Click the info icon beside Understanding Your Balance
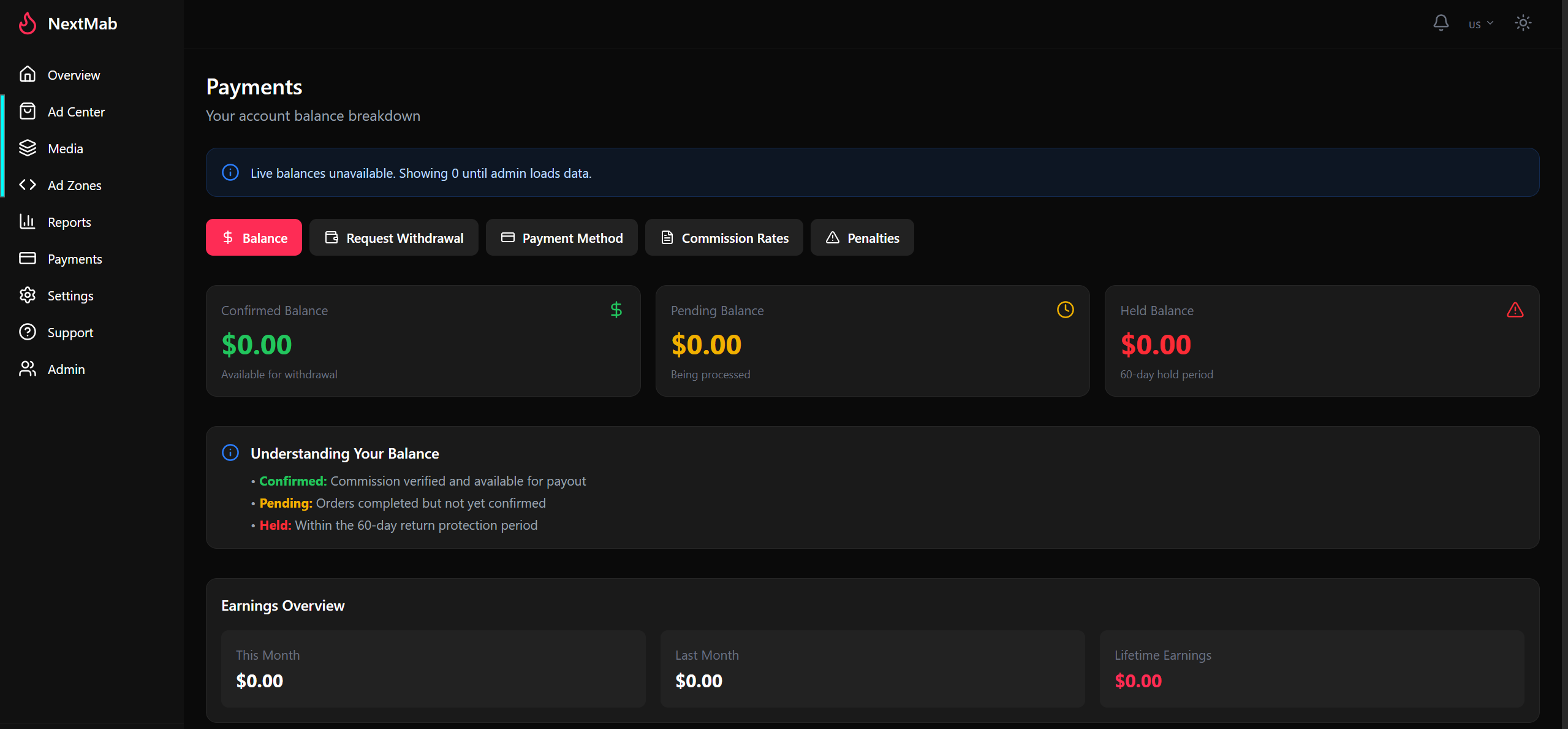 [230, 452]
